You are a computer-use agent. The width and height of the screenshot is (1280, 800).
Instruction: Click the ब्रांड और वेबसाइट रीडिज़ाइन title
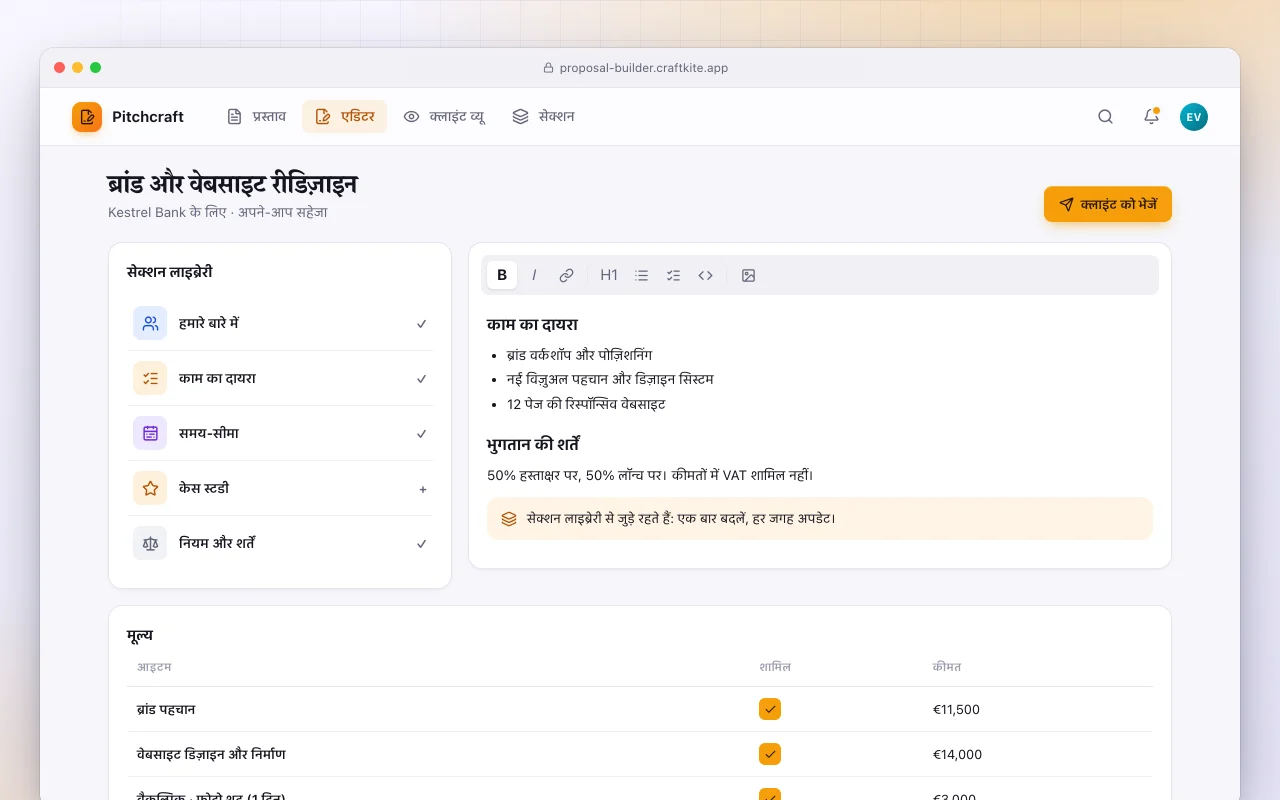point(232,185)
